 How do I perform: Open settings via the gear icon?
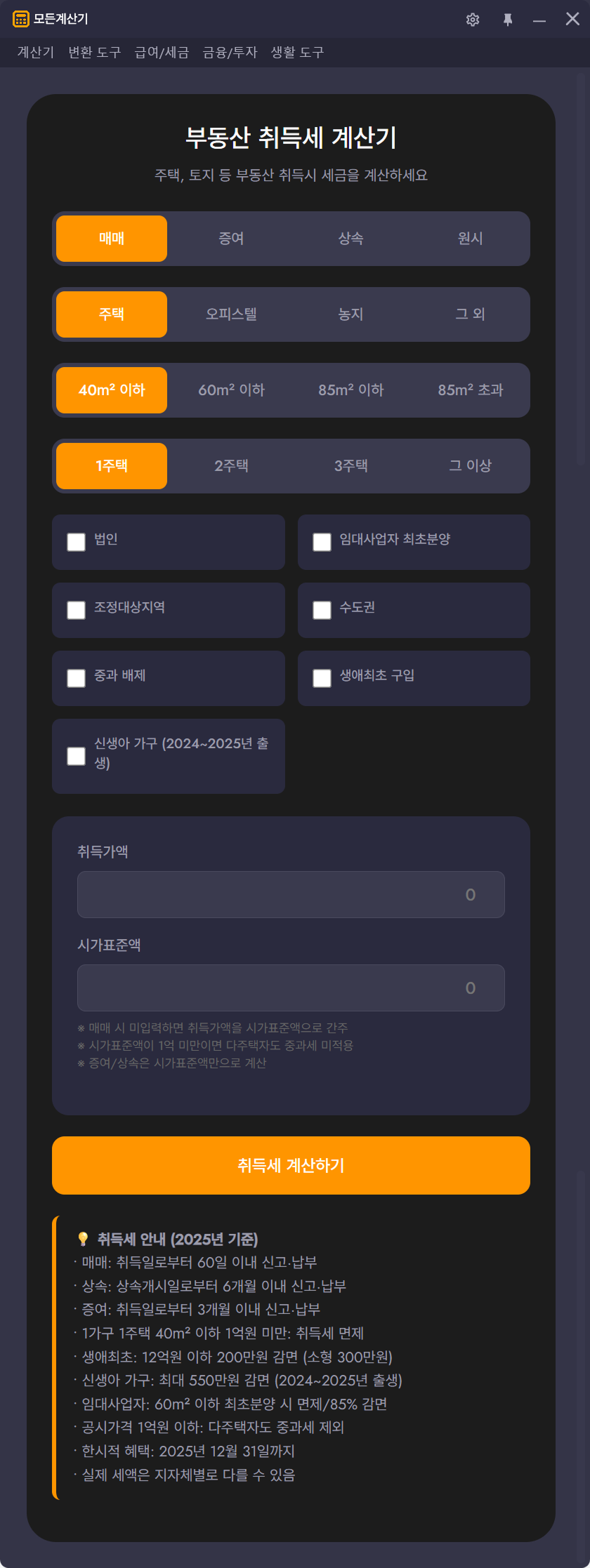[473, 20]
